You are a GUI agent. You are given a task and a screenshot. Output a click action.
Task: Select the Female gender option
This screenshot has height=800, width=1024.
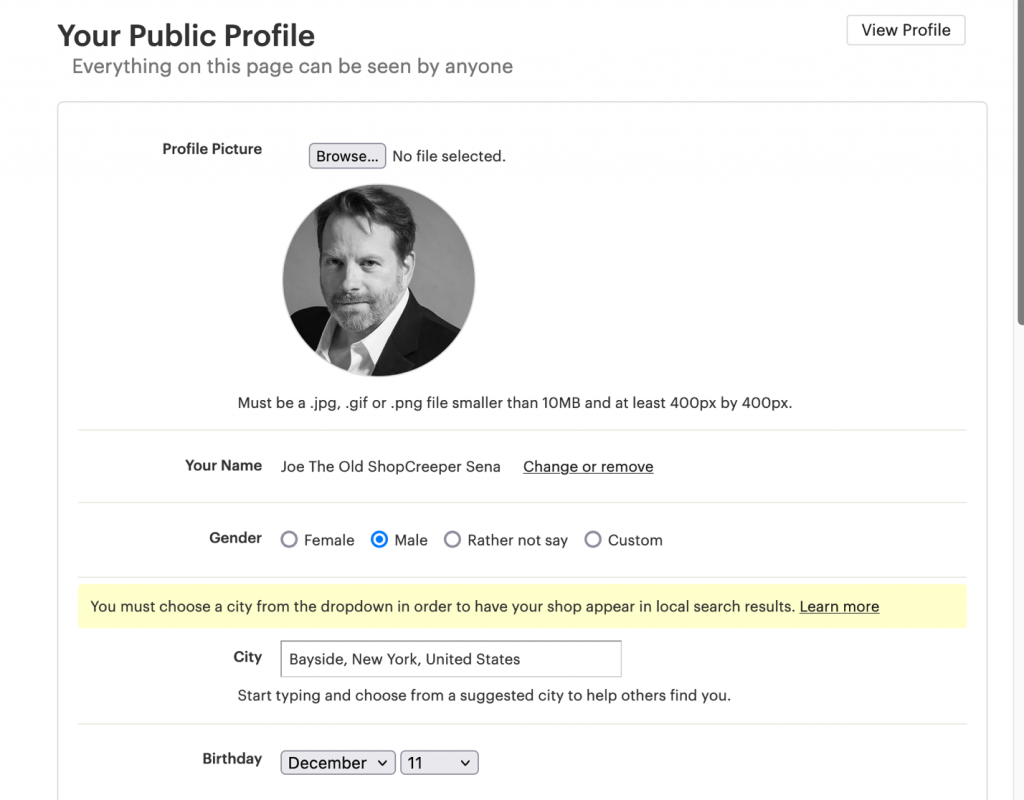coord(289,539)
